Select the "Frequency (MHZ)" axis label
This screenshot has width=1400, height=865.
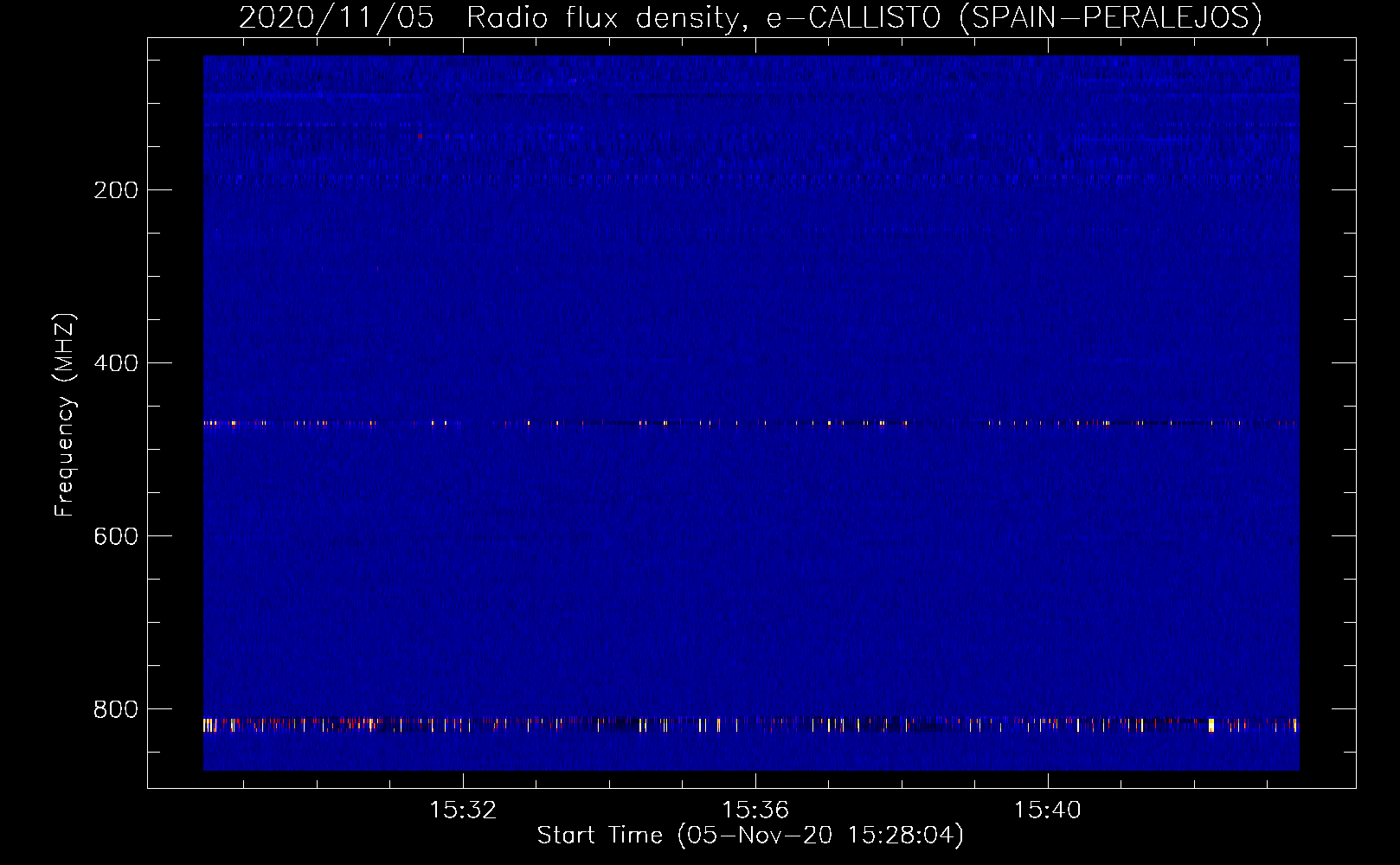65,415
